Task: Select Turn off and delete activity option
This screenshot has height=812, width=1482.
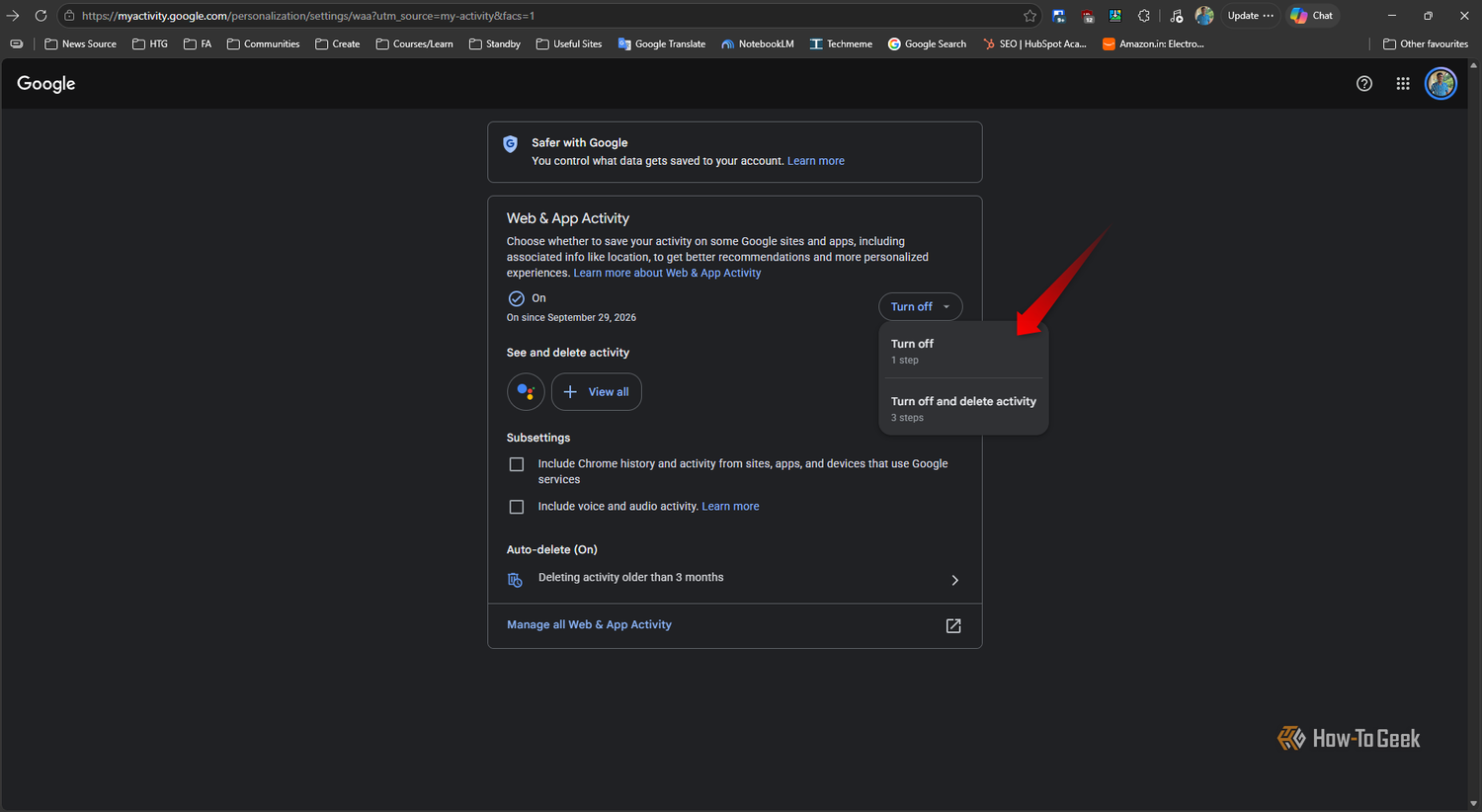Action: point(963,408)
